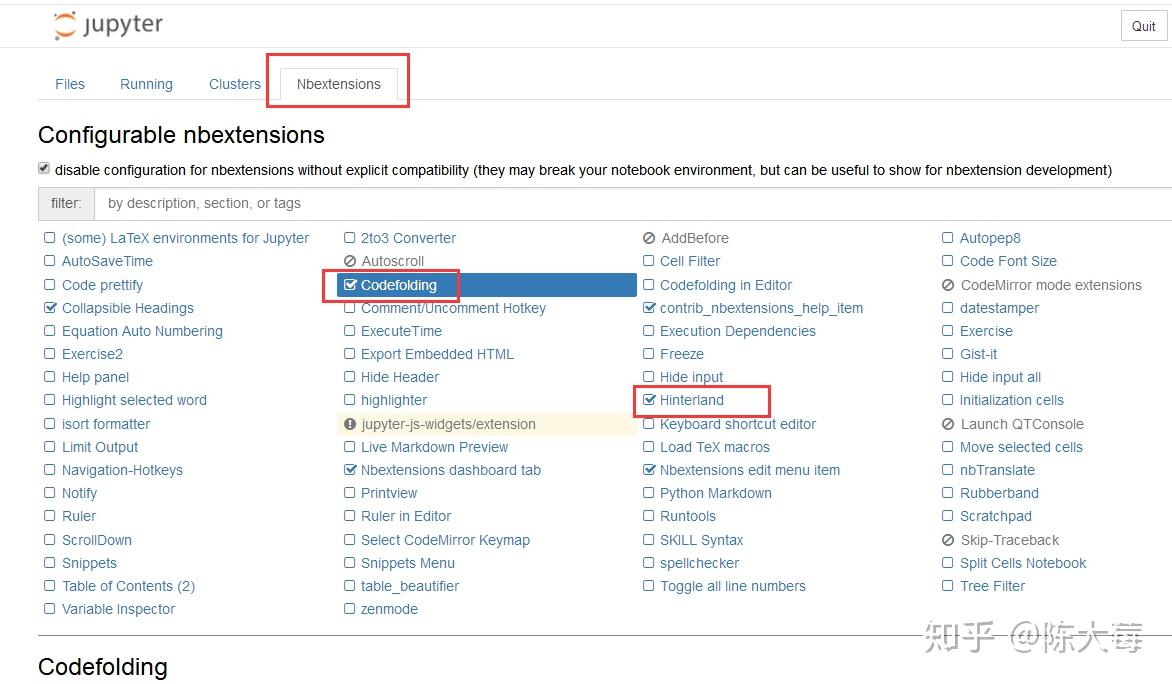Open the Running tab
Viewport: 1172px width, 684px height.
(146, 84)
